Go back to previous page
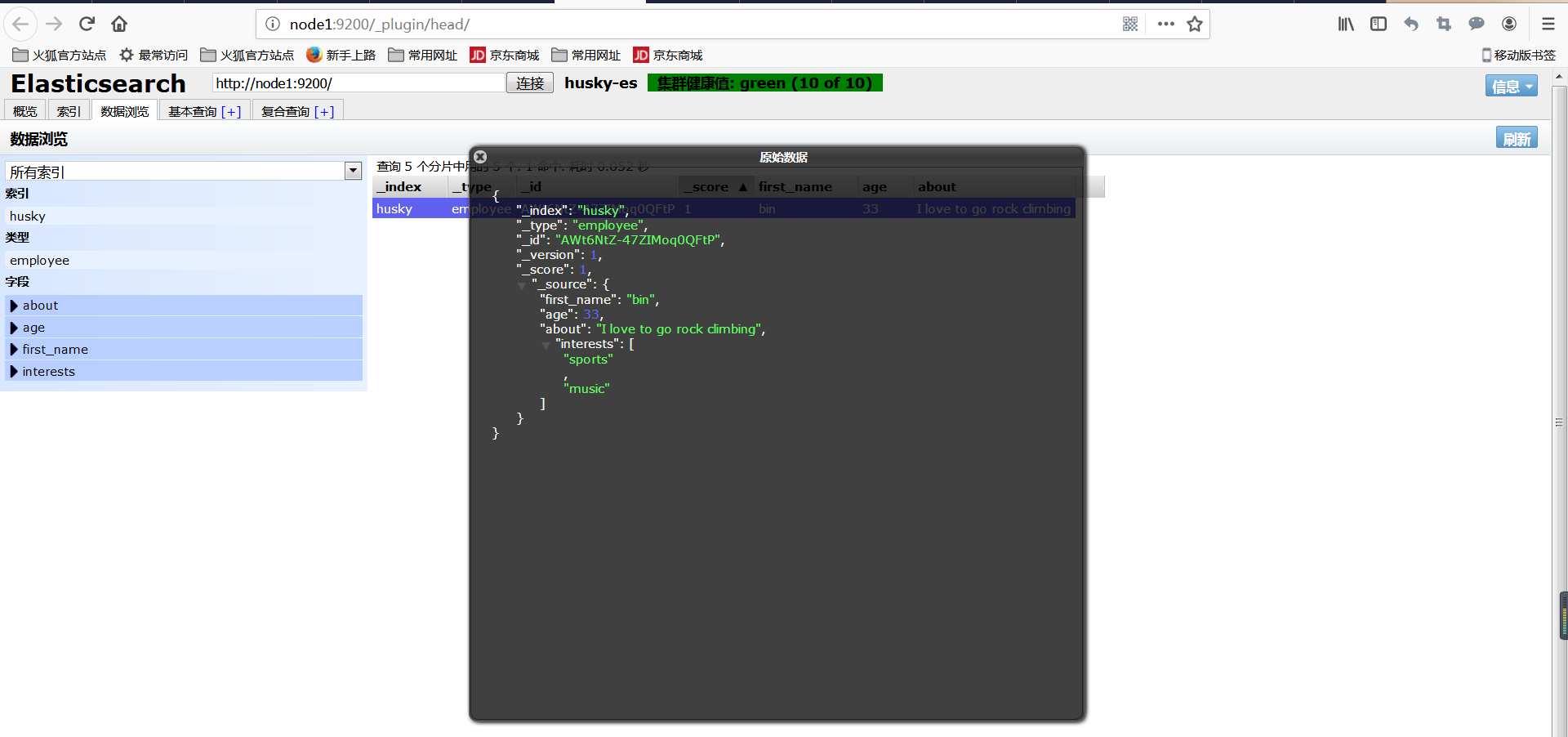 (21, 24)
